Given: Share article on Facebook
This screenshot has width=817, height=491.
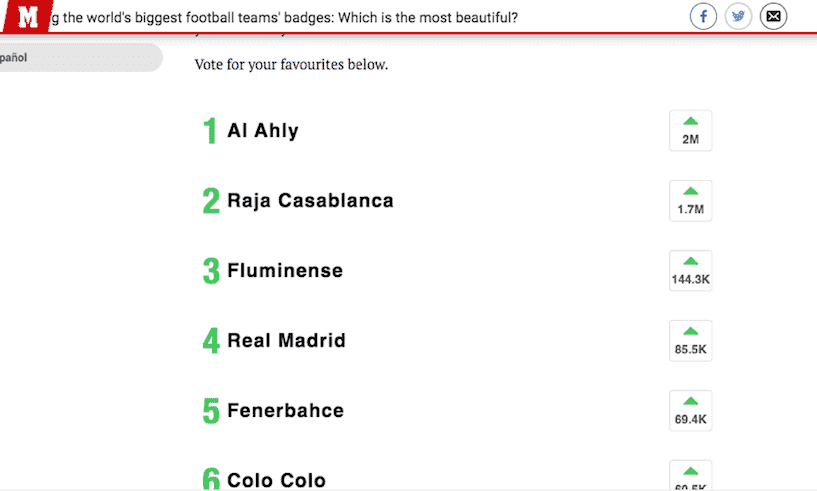Looking at the screenshot, I should pos(704,16).
